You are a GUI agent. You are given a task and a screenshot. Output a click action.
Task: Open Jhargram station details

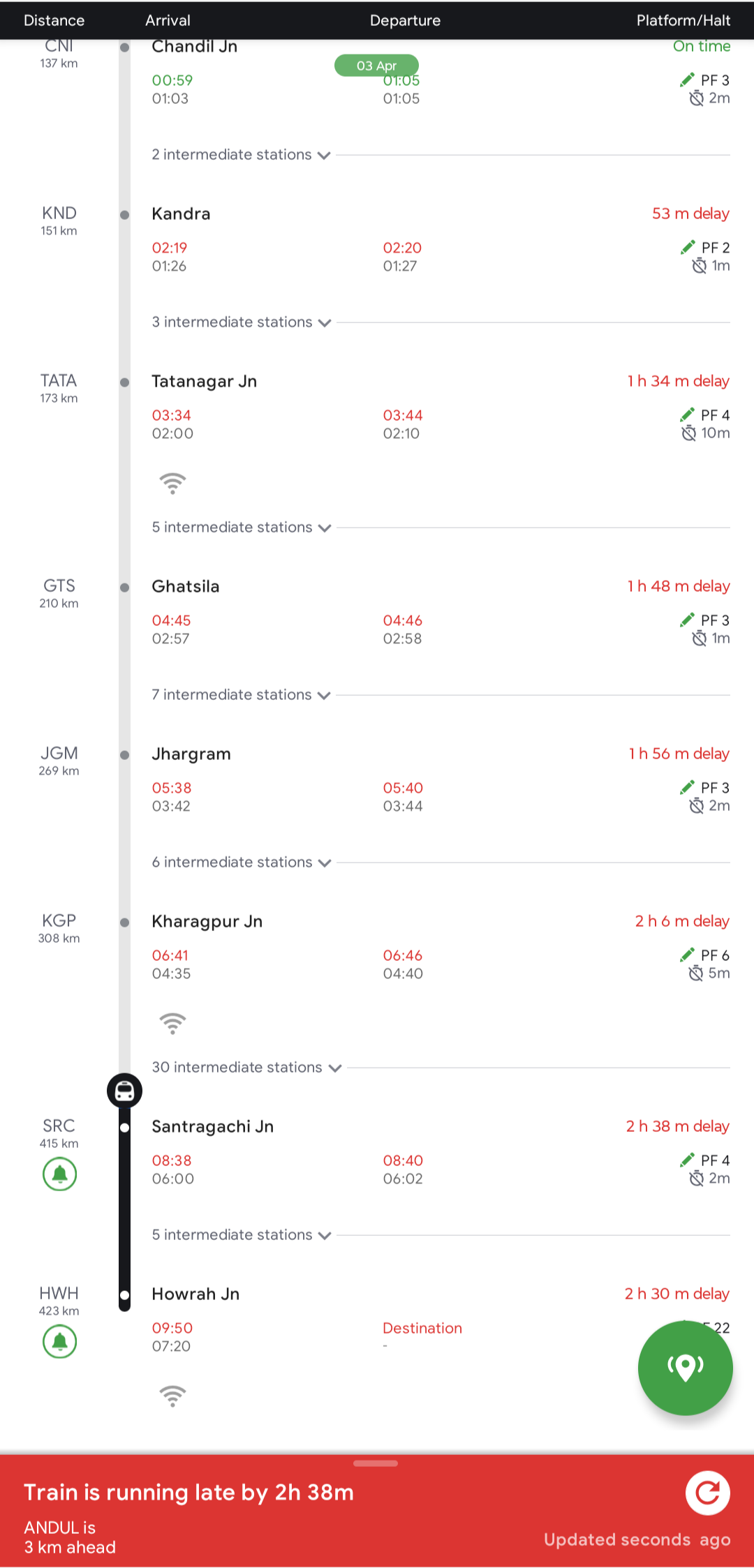(191, 754)
